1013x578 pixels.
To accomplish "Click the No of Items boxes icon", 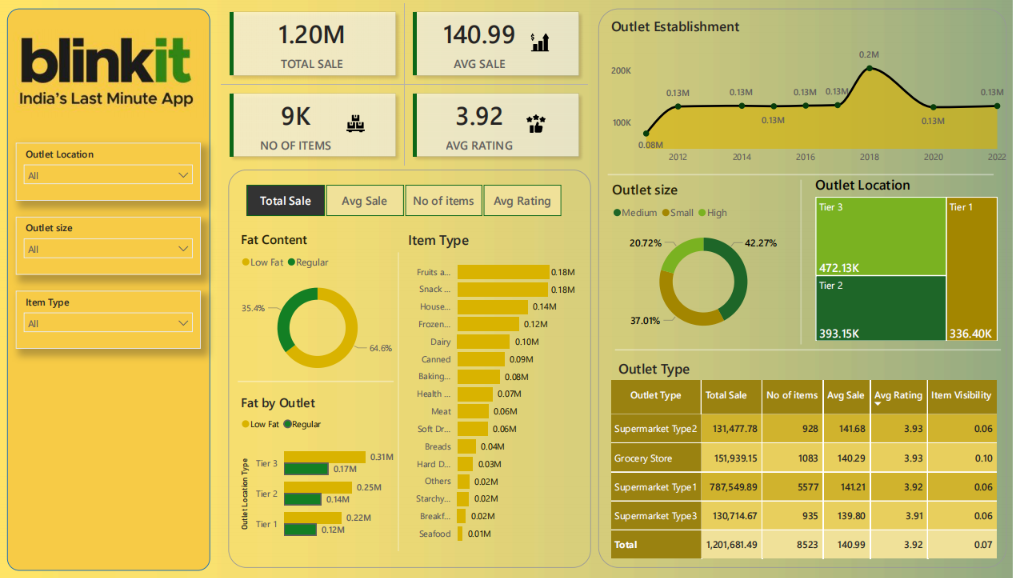I will (355, 123).
